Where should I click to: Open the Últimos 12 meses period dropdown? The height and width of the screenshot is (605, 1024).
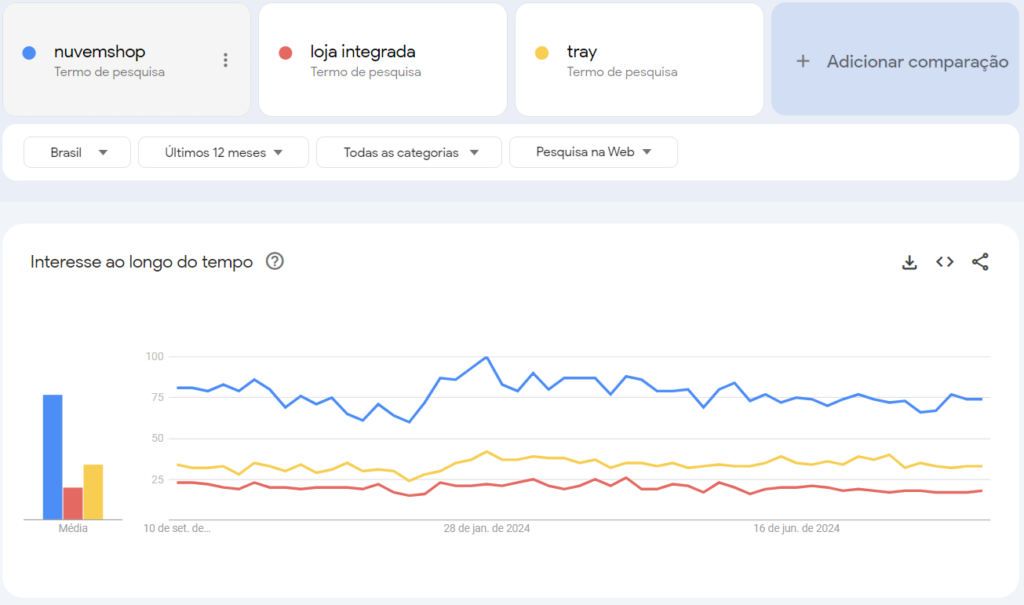pos(223,152)
